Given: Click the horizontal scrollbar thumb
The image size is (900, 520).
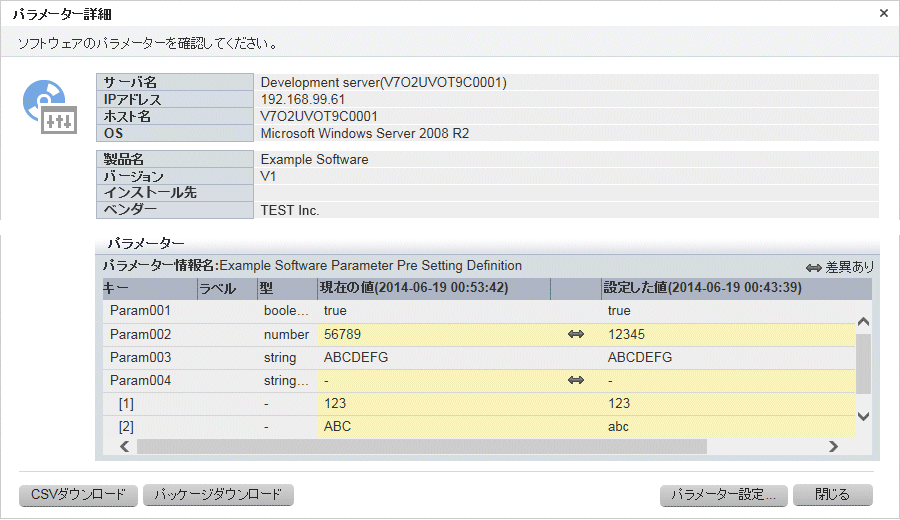Looking at the screenshot, I should tap(422, 446).
